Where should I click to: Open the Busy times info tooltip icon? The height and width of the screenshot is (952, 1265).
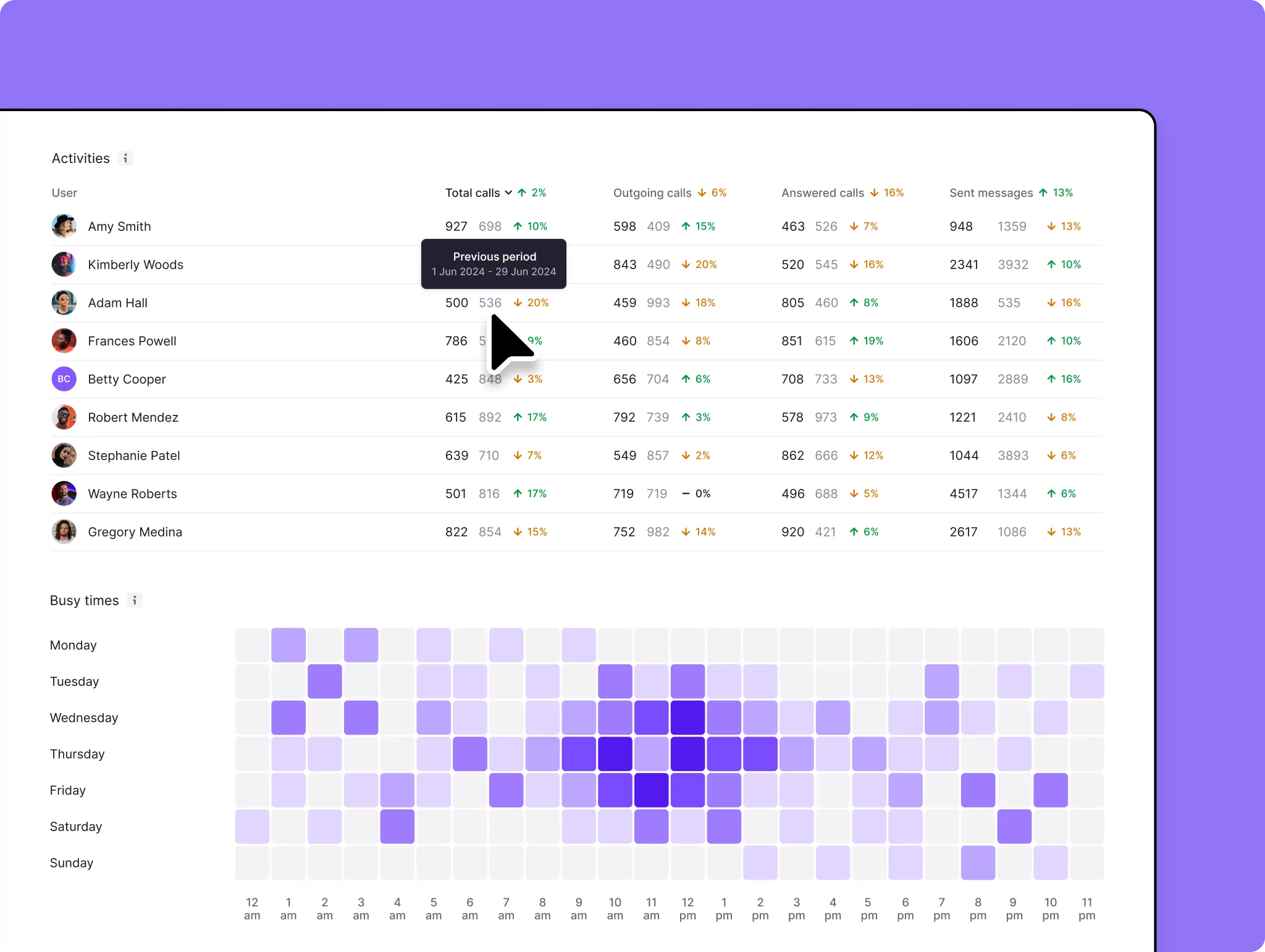[x=135, y=600]
